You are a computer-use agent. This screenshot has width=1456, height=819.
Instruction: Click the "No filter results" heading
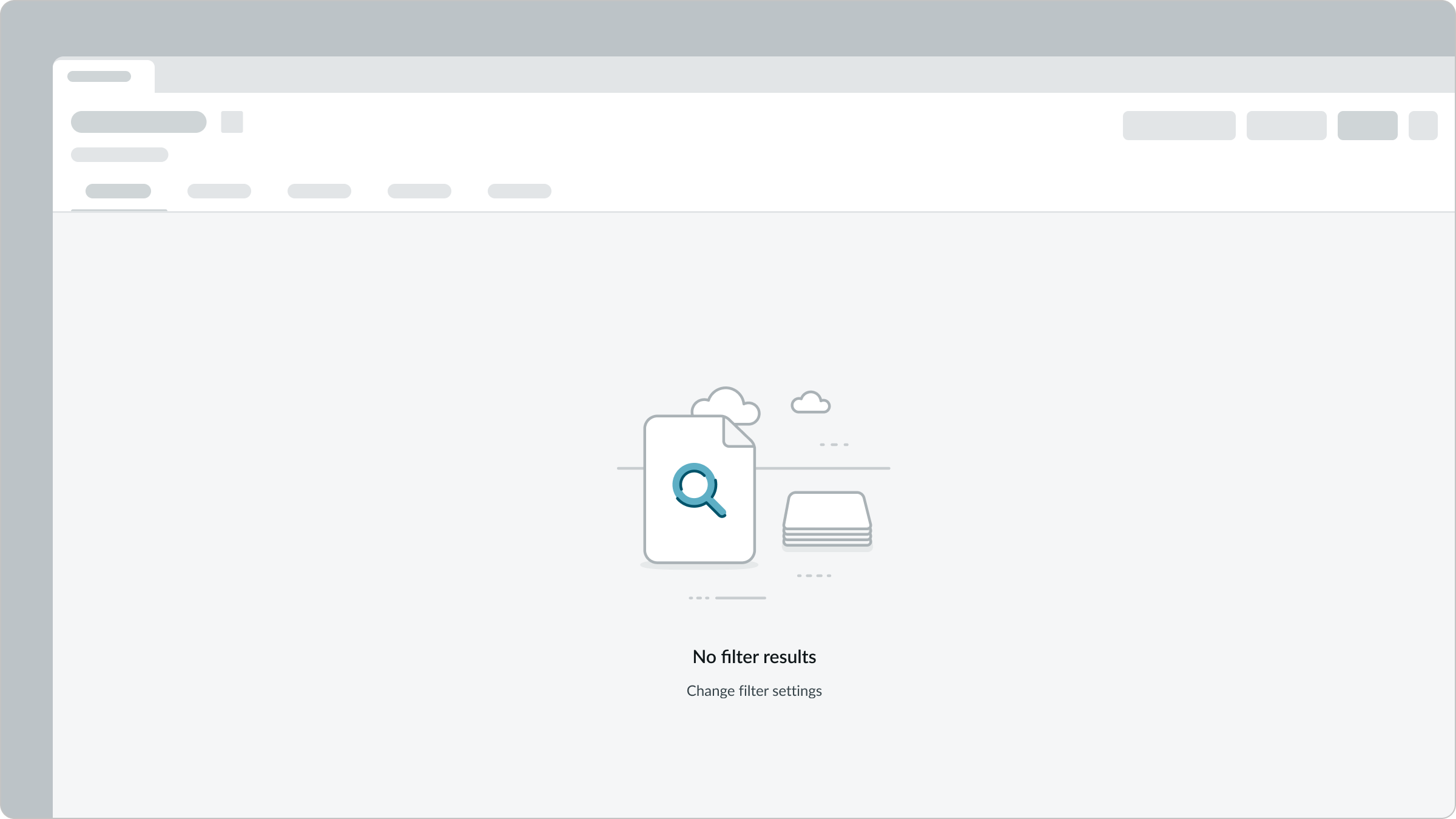click(x=754, y=657)
